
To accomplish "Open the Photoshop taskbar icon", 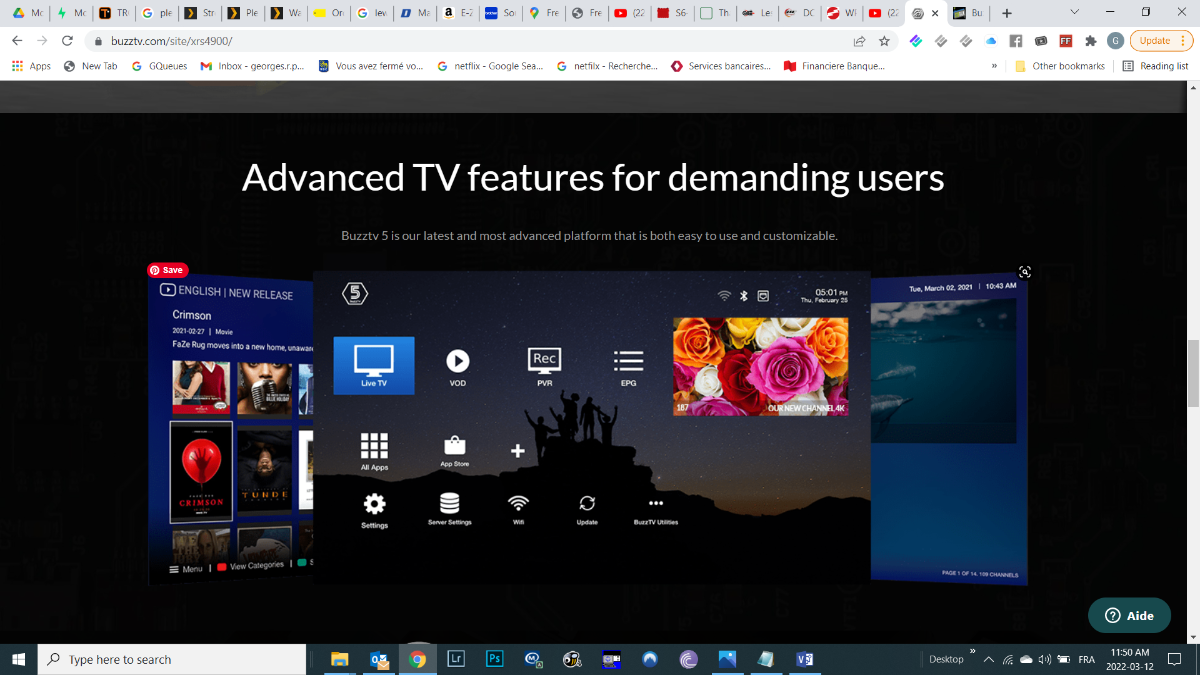I will coord(494,659).
